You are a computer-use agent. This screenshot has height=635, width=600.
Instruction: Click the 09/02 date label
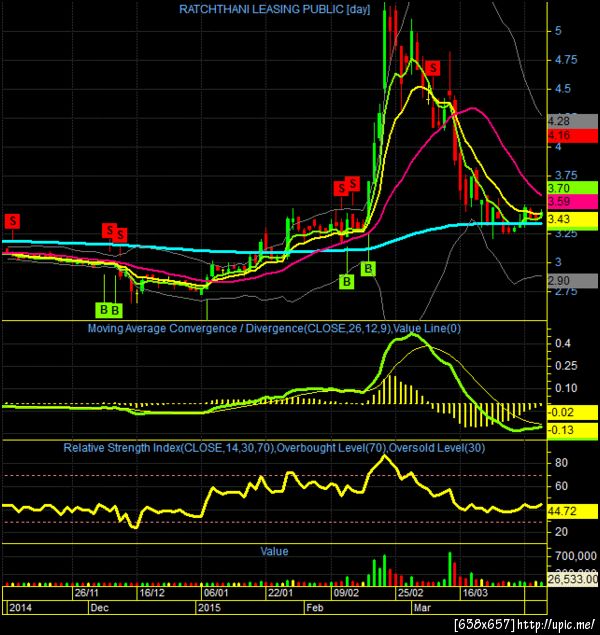click(346, 593)
